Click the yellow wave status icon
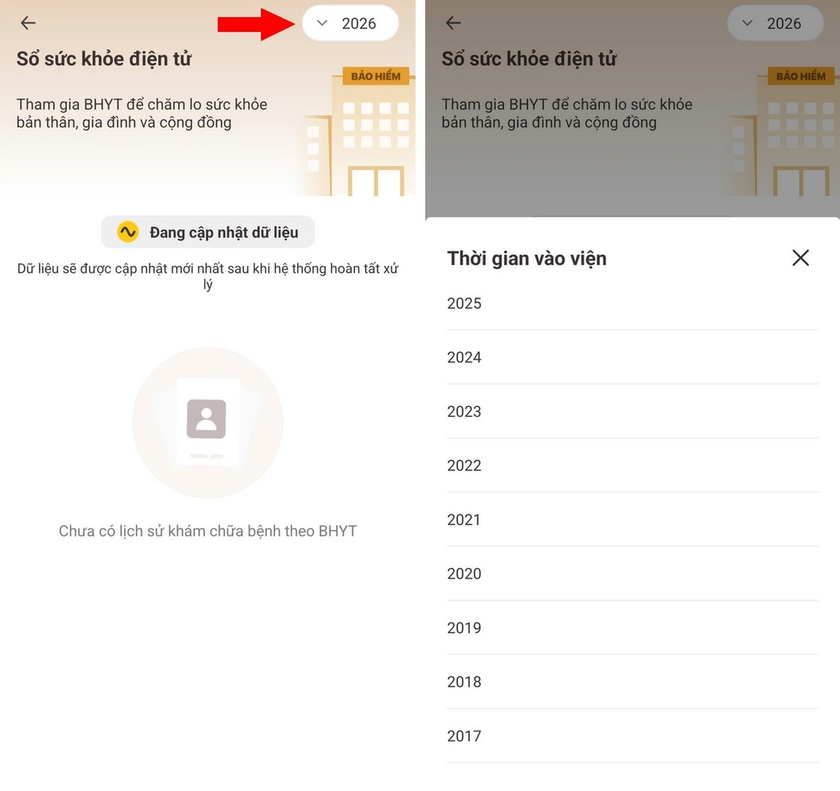Viewport: 840px width, 791px height. click(x=128, y=232)
